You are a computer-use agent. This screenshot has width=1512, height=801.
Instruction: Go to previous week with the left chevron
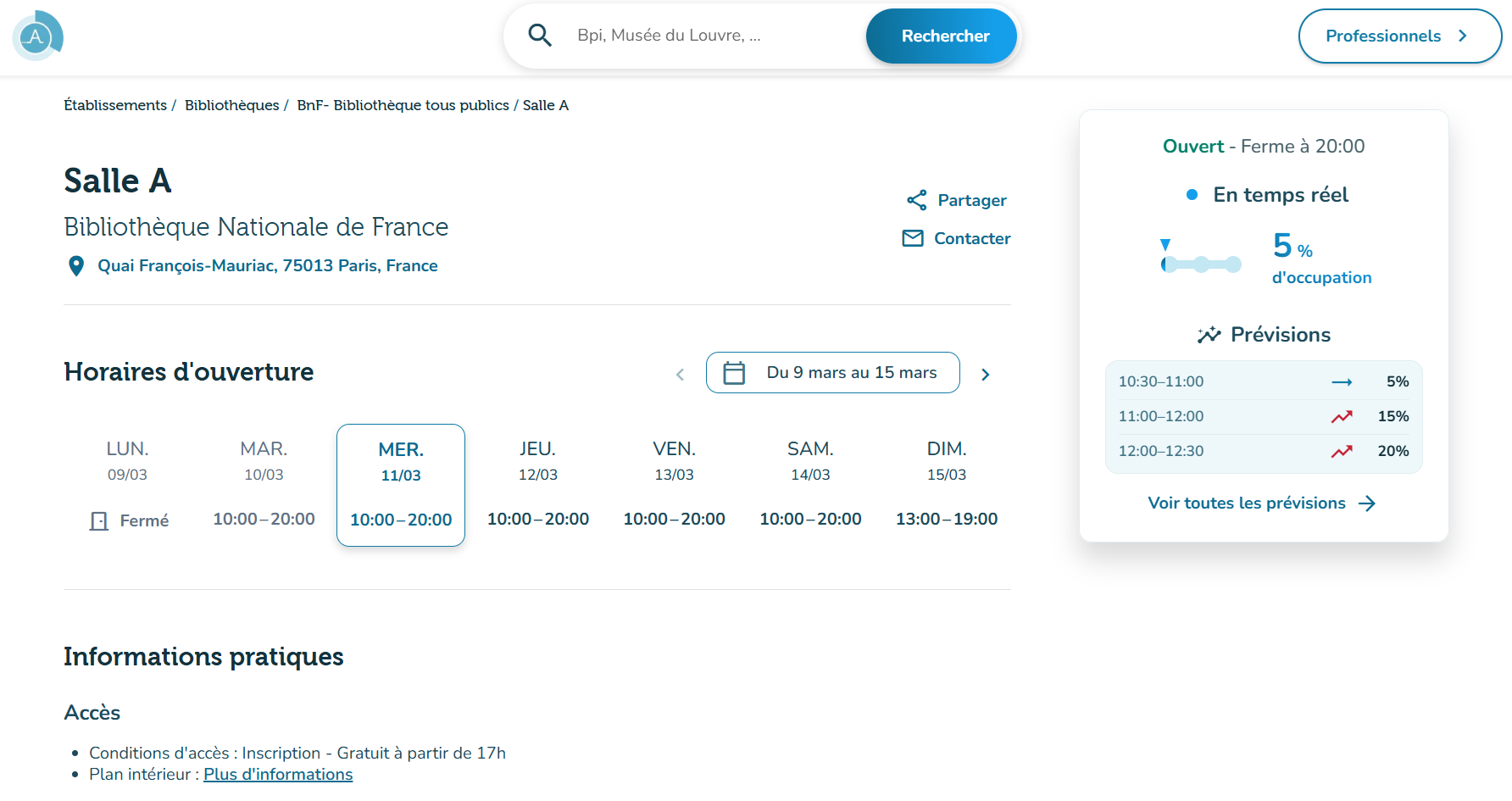[x=680, y=374]
